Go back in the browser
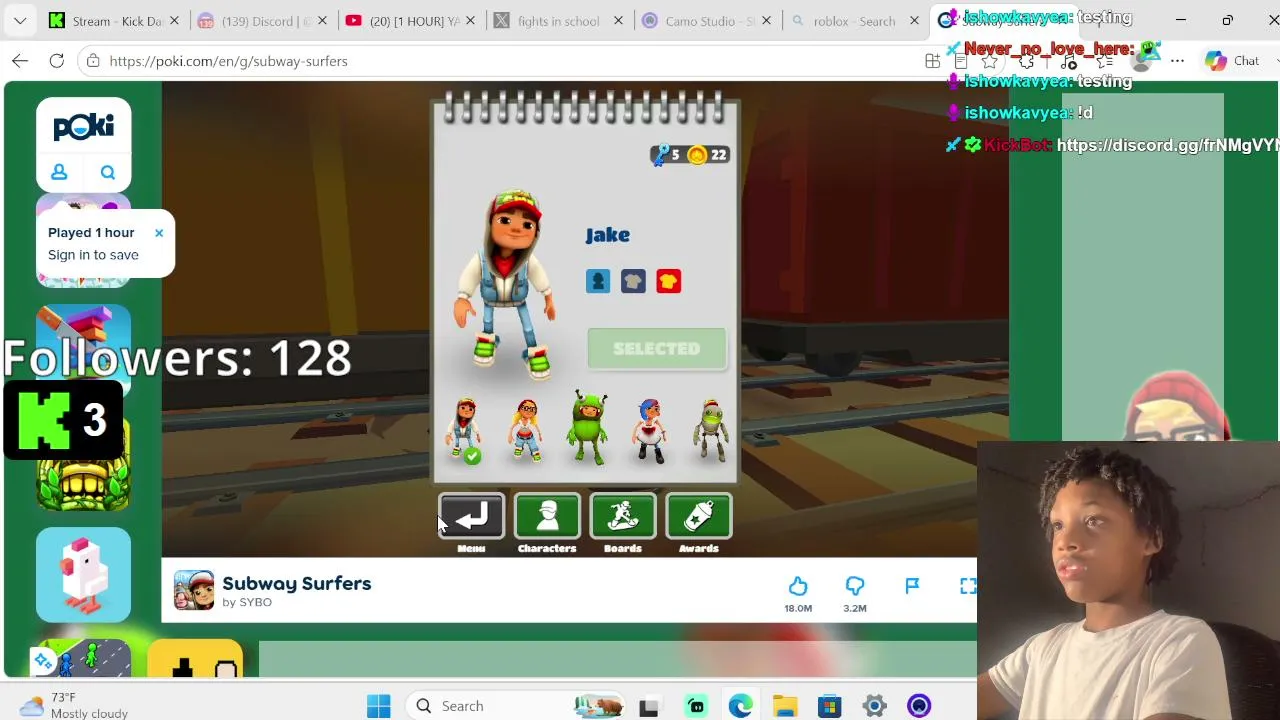1280x720 pixels. [x=20, y=61]
